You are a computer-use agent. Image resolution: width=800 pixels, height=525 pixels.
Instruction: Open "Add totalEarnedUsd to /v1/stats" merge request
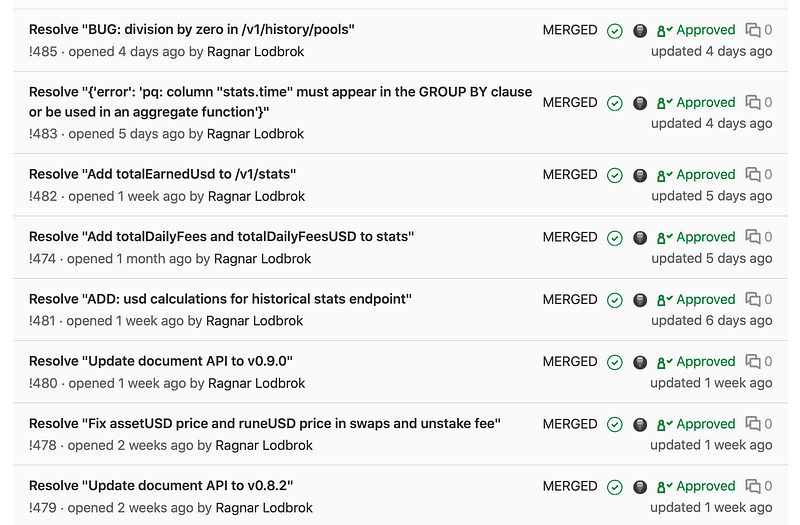[162, 174]
